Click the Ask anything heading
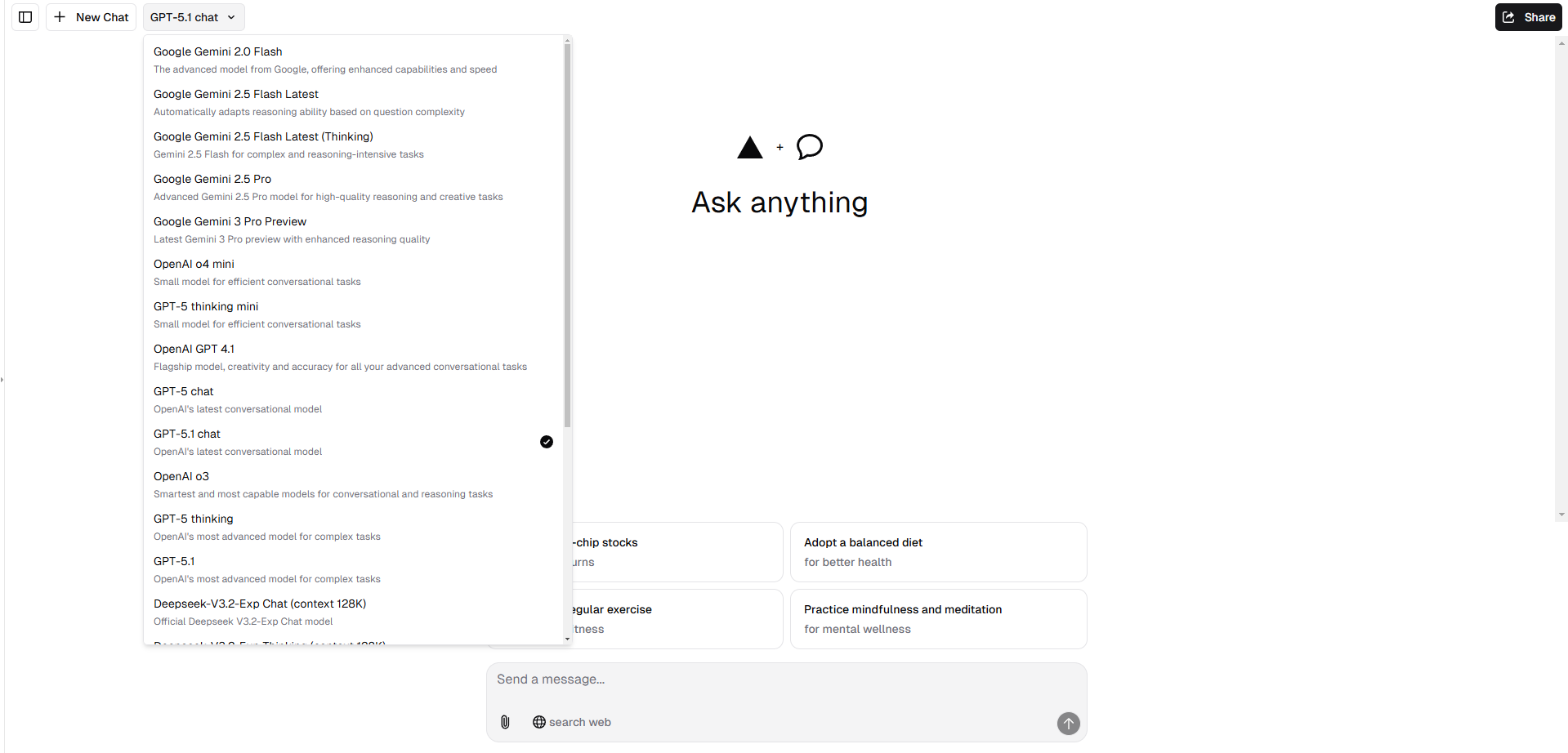The image size is (1568, 753). click(x=780, y=203)
